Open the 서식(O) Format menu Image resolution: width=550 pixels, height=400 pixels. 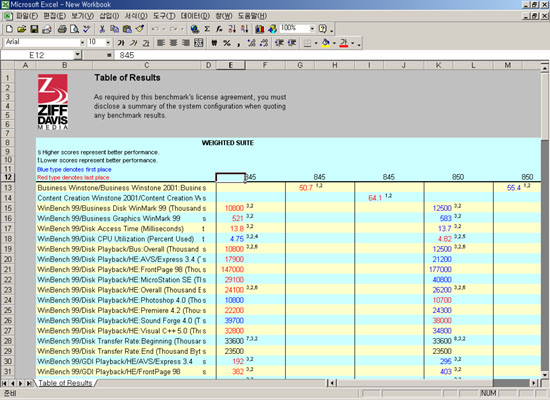point(136,16)
